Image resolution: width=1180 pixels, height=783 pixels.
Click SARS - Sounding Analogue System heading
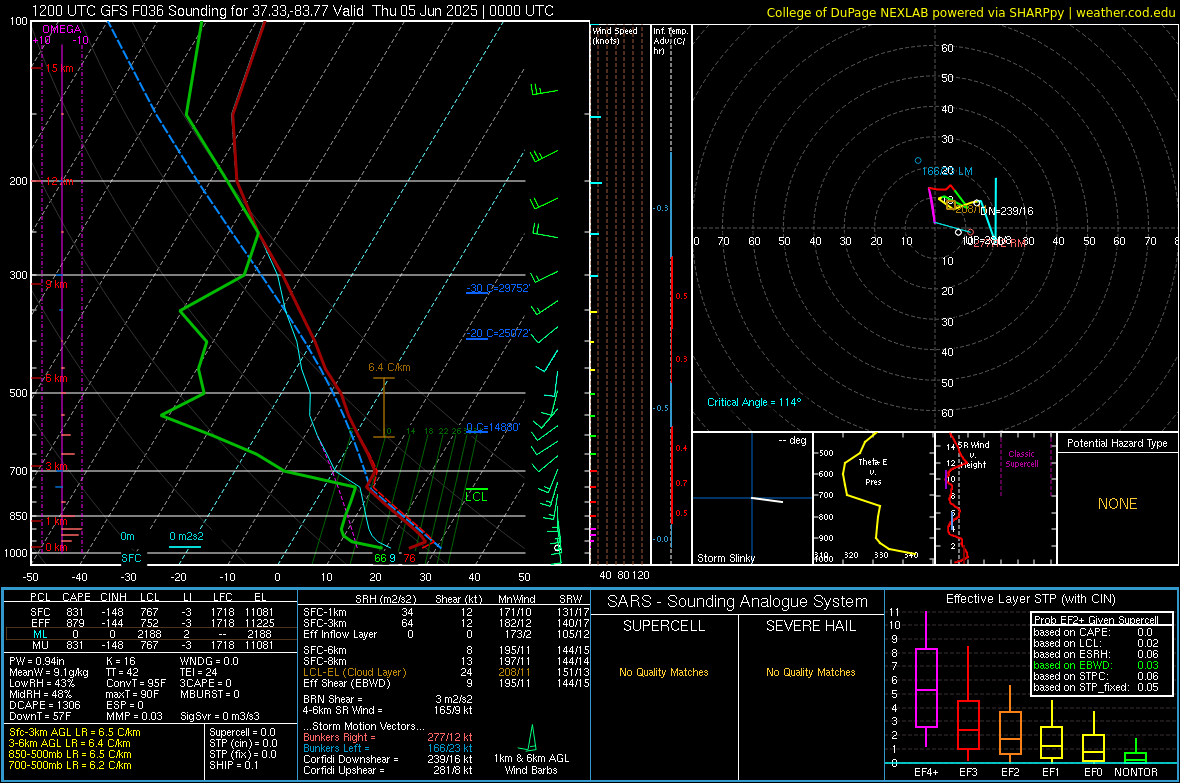coord(738,602)
